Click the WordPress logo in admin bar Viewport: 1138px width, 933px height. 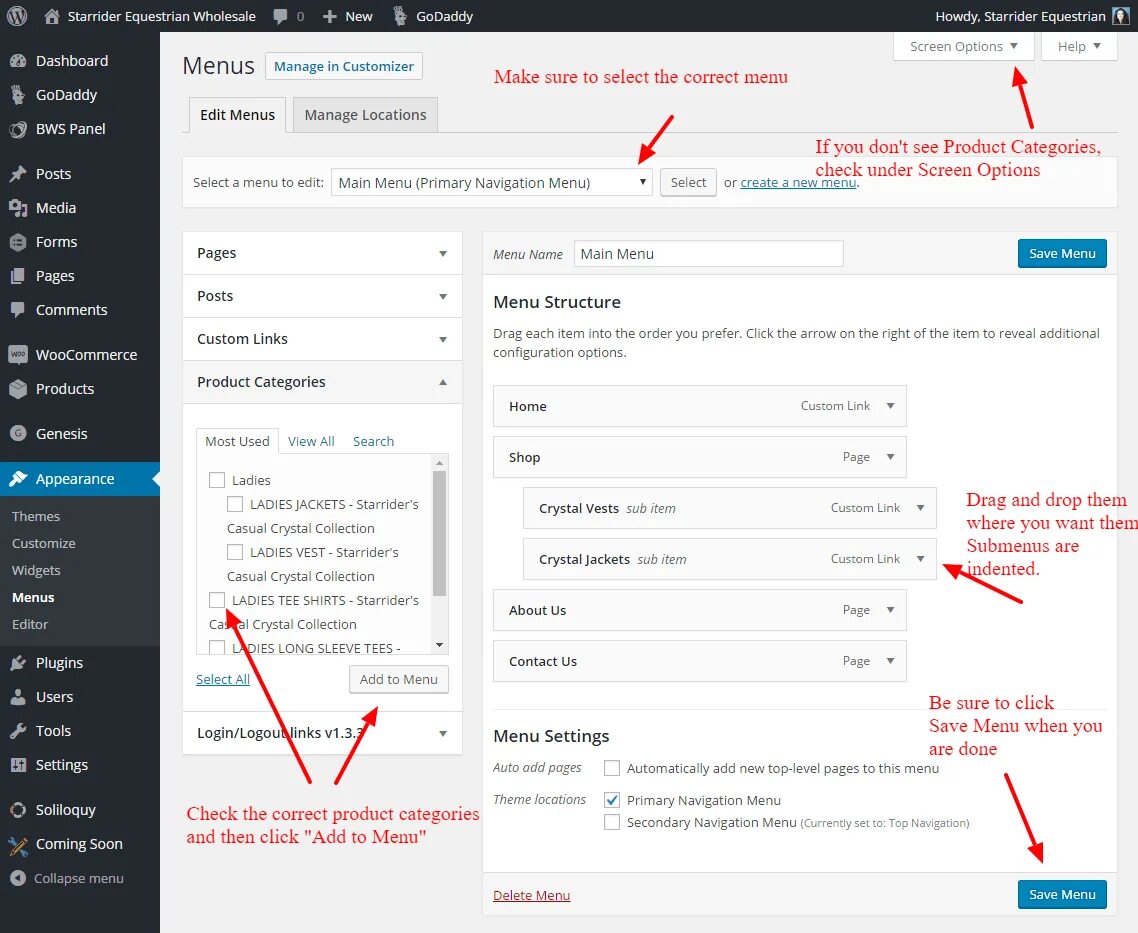(17, 16)
